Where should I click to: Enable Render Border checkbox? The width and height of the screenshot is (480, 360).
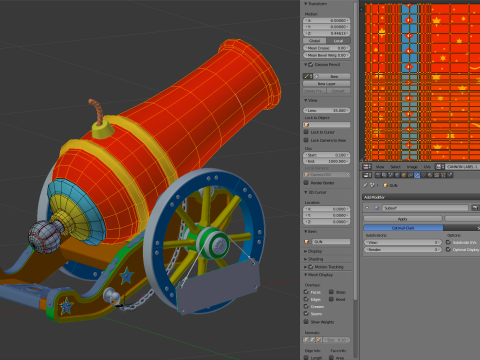point(306,182)
